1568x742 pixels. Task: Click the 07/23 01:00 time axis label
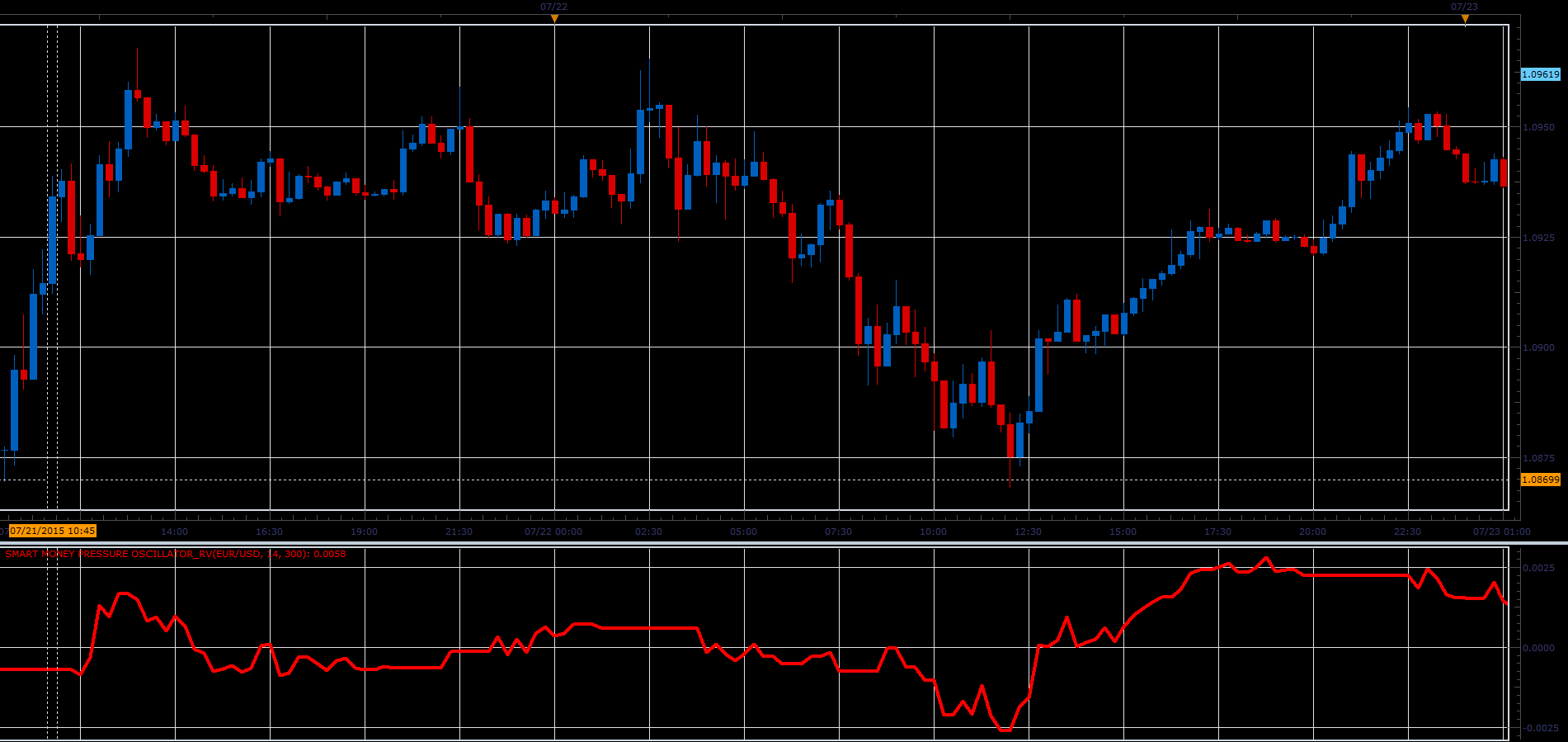tap(1502, 532)
